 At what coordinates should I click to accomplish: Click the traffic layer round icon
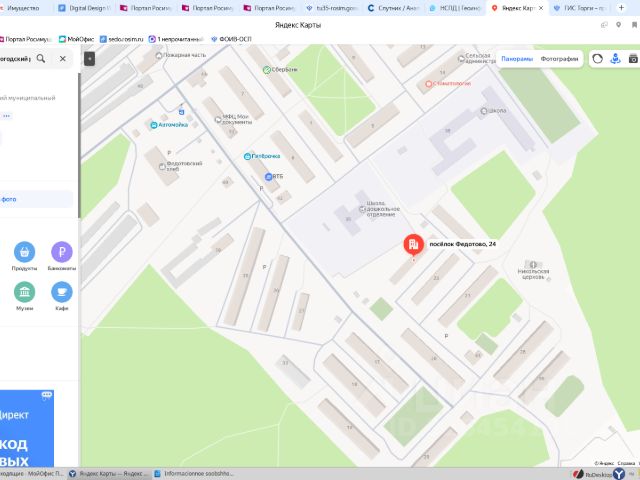pyautogui.click(x=597, y=59)
